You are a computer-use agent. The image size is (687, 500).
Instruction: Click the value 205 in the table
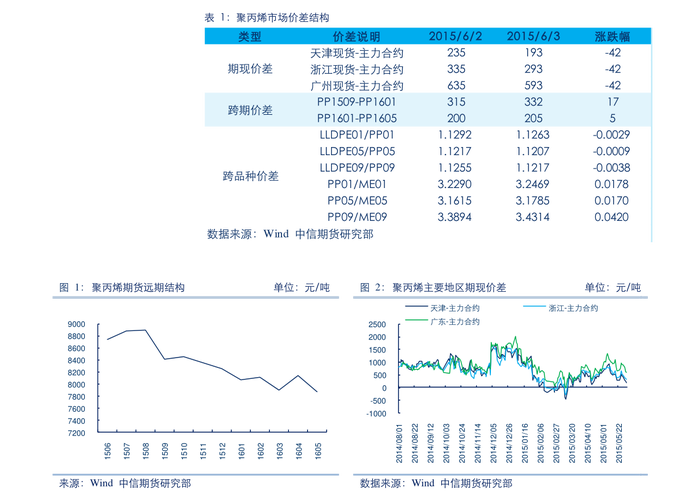tap(533, 118)
